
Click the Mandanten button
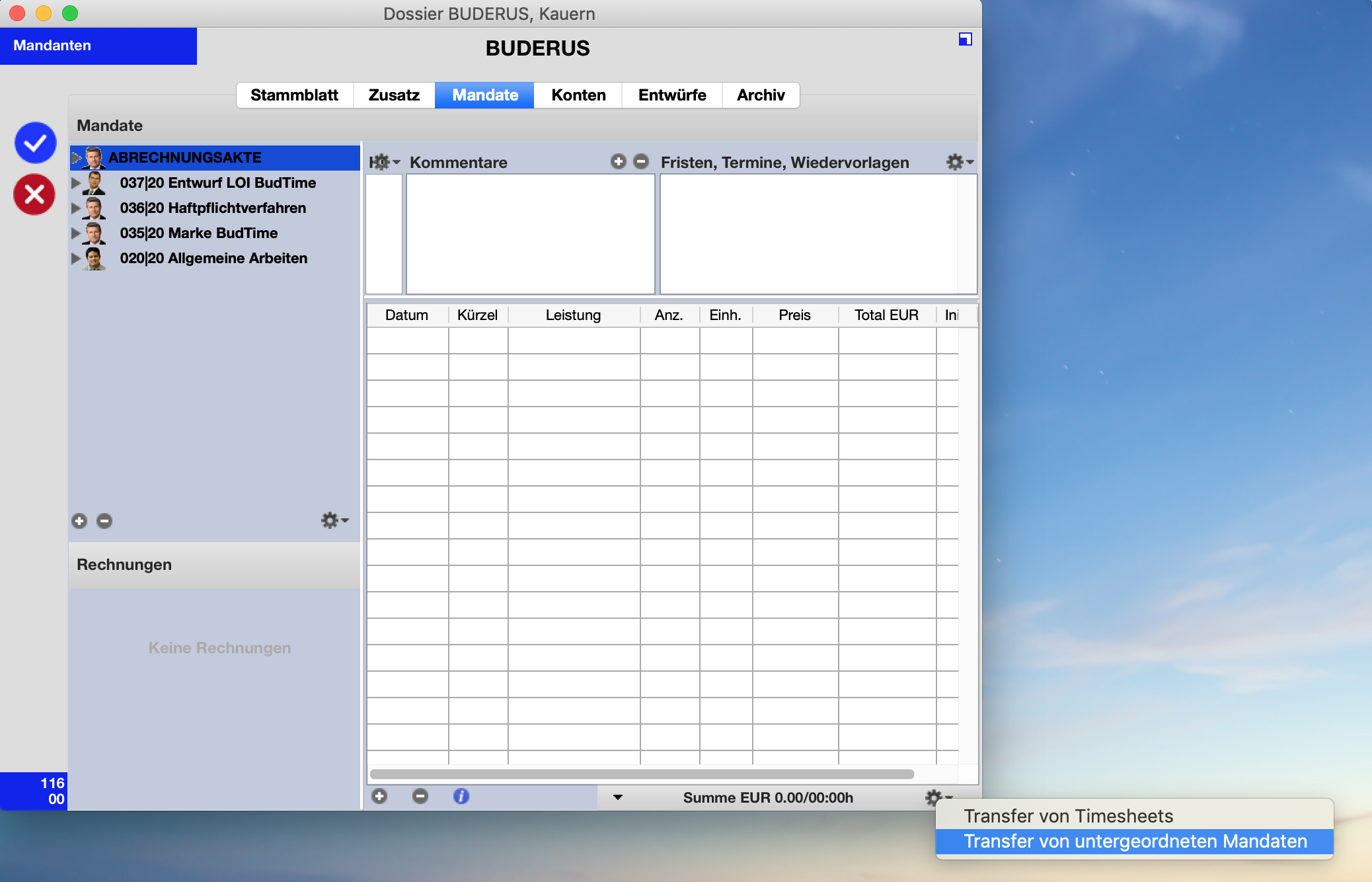click(x=98, y=46)
